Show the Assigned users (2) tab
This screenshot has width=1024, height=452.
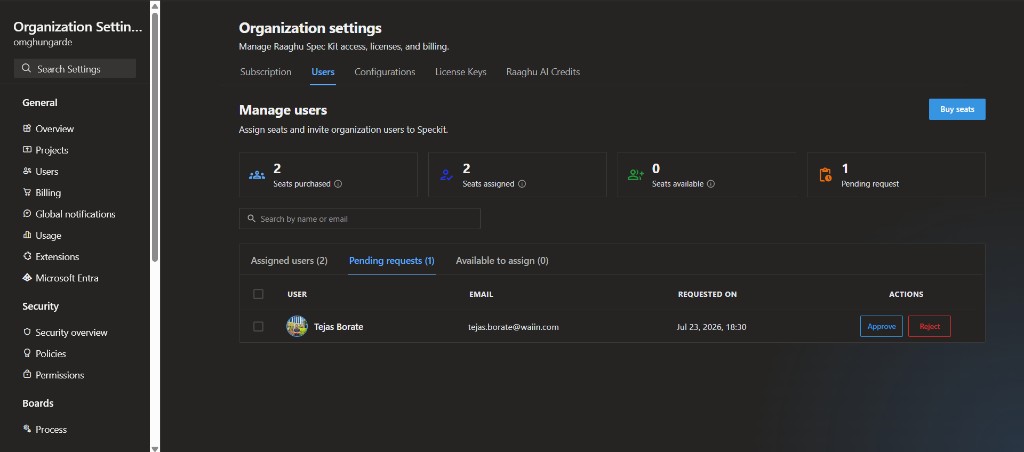click(289, 261)
